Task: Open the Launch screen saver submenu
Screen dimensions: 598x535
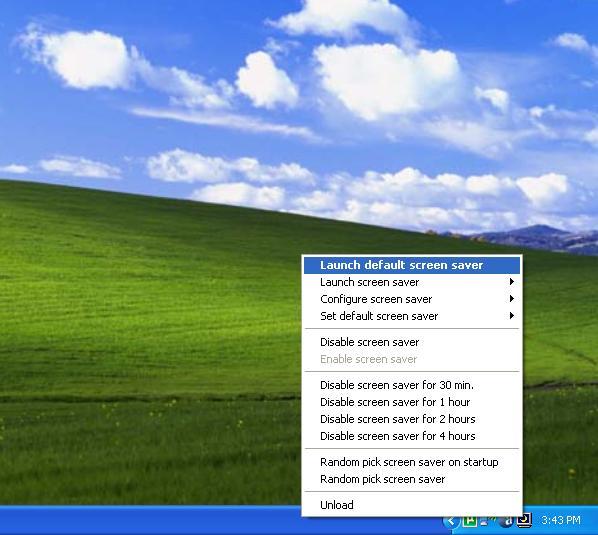Action: point(412,282)
